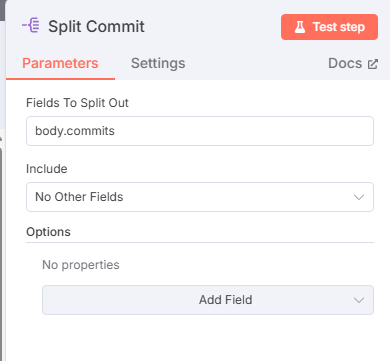Viewport: 390px width, 361px height.
Task: Click the dark vertical scrollbar beside the panel
Action: [1, 253]
